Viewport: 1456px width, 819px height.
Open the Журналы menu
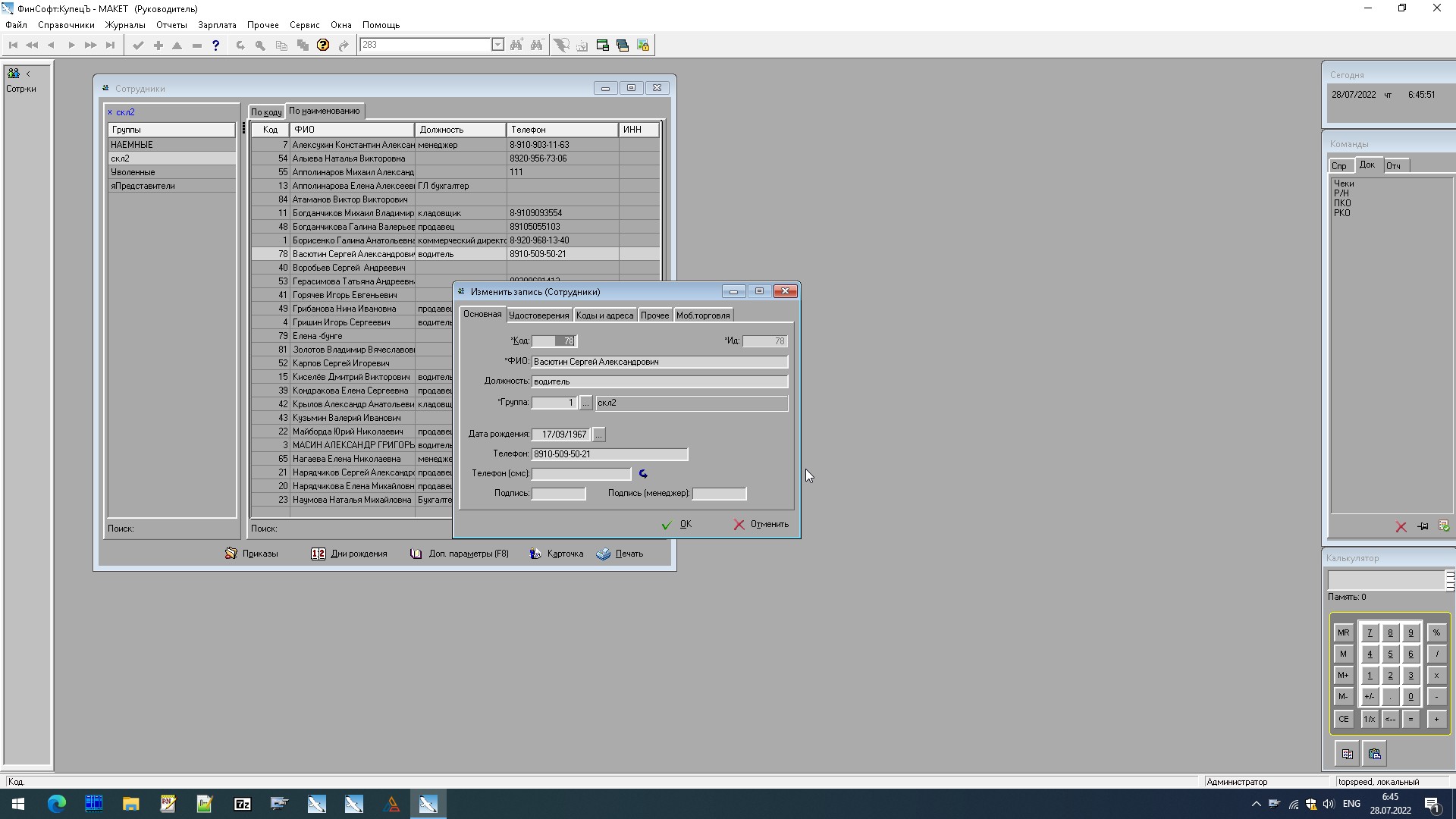coord(125,25)
